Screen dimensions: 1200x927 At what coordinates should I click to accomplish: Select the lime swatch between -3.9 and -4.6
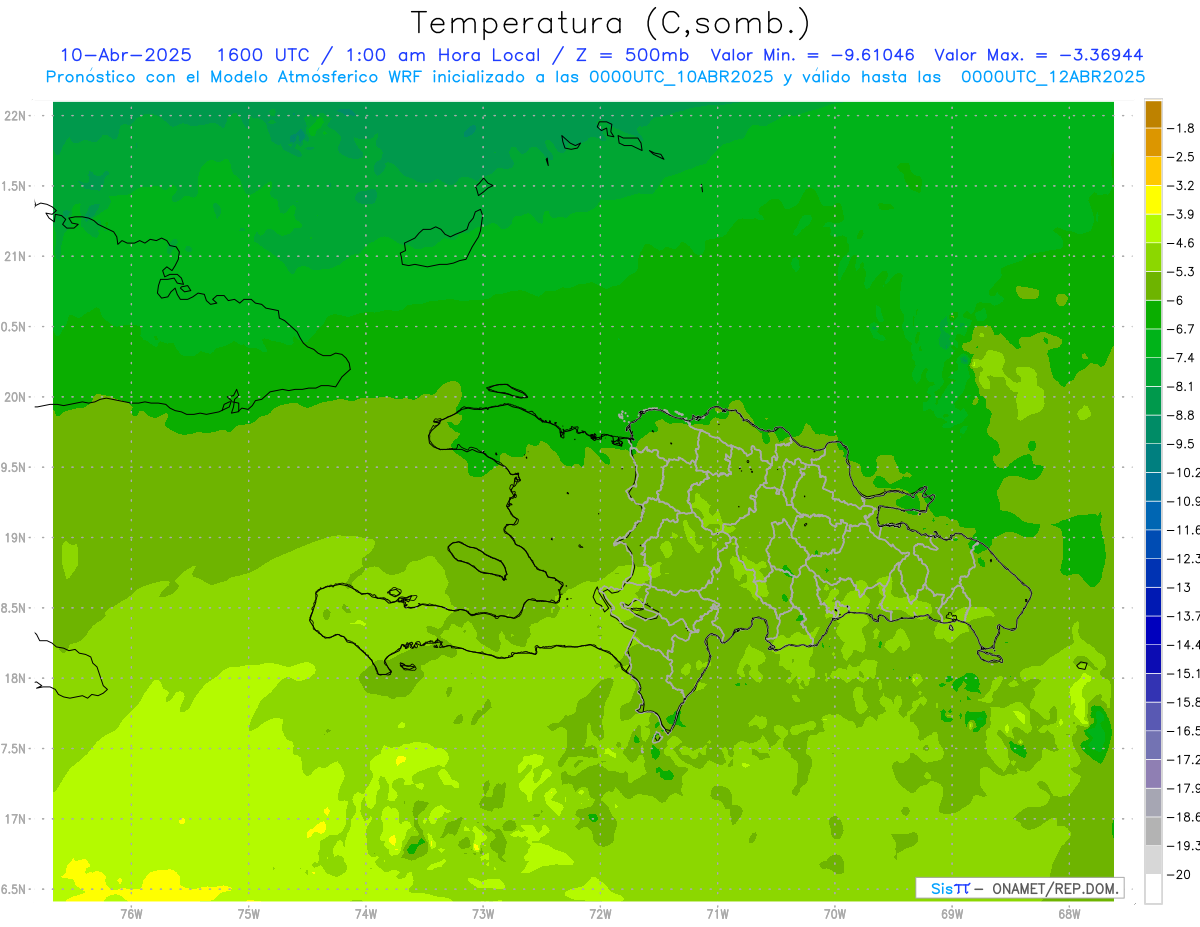[1153, 229]
